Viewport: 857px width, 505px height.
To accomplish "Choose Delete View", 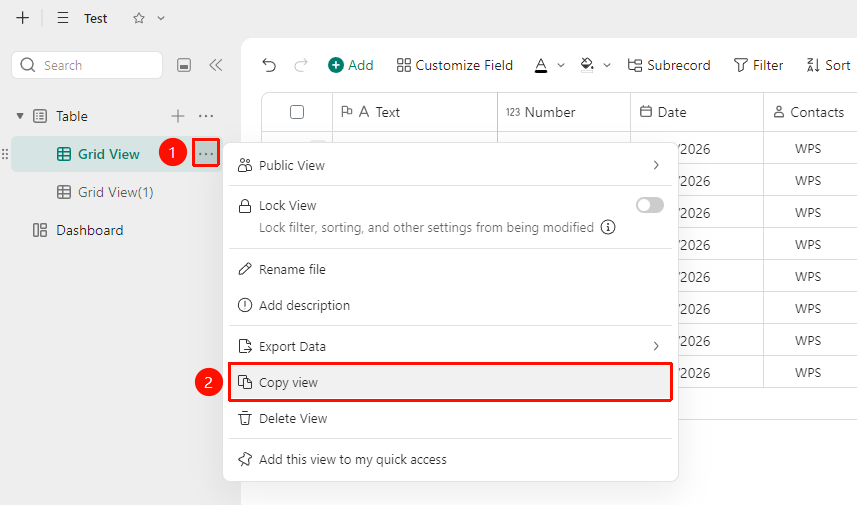I will 450,419.
